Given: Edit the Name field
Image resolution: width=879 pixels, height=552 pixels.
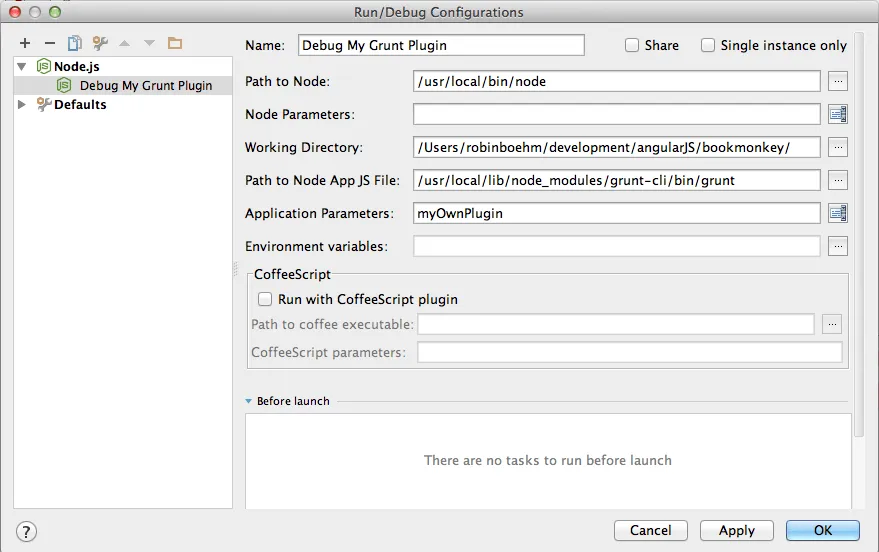Looking at the screenshot, I should tap(441, 45).
